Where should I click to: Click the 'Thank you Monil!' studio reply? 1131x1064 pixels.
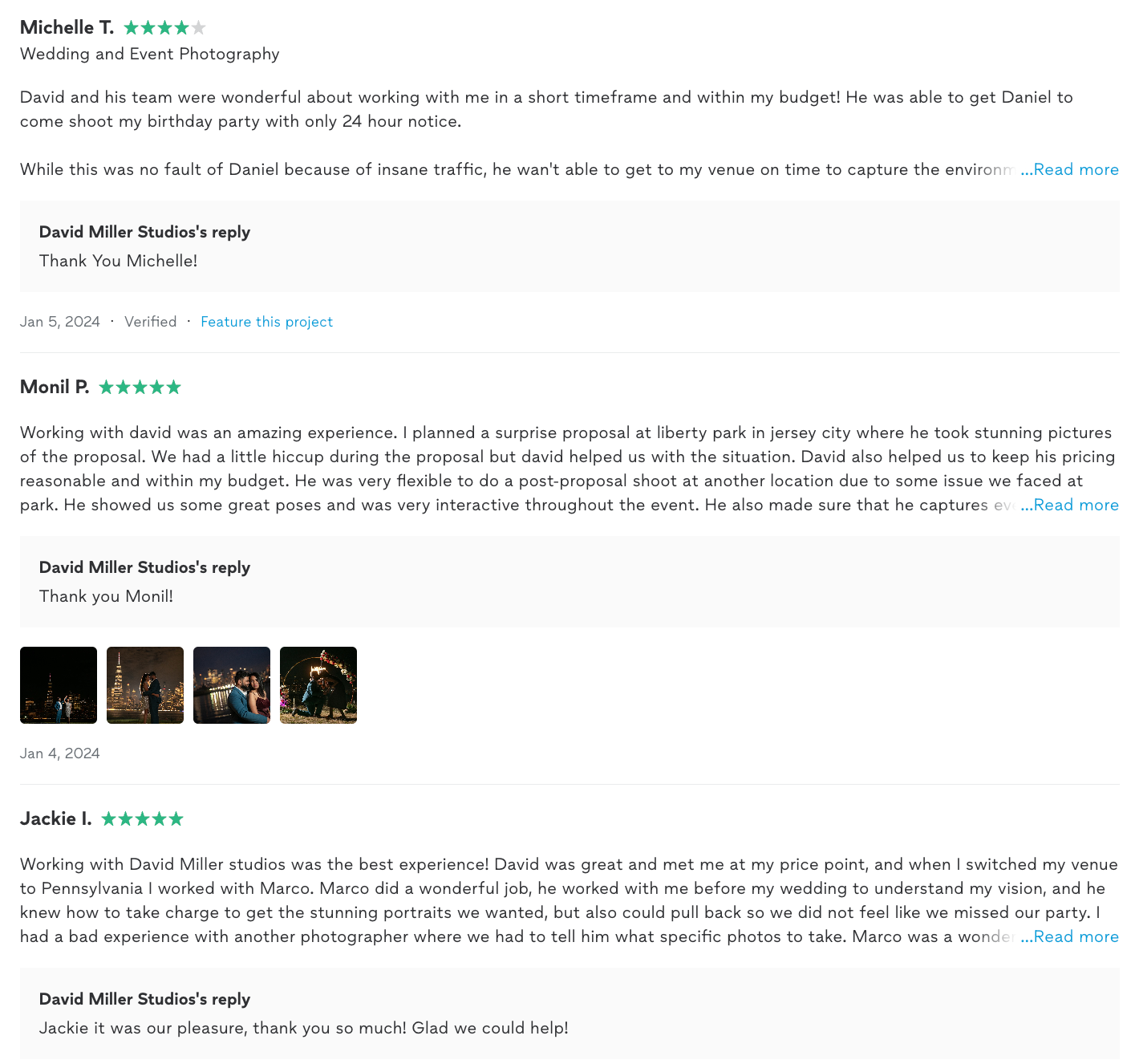(x=106, y=596)
